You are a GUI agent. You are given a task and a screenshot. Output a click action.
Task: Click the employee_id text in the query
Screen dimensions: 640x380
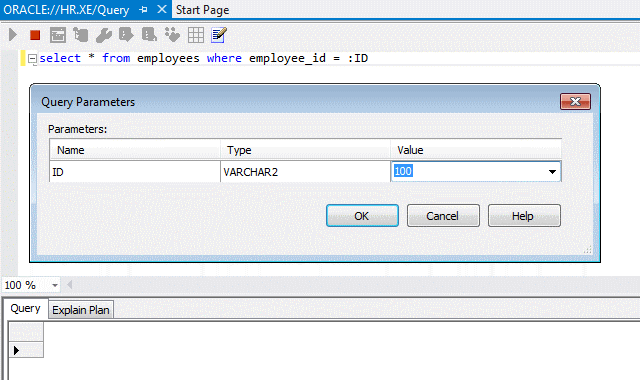pos(287,58)
